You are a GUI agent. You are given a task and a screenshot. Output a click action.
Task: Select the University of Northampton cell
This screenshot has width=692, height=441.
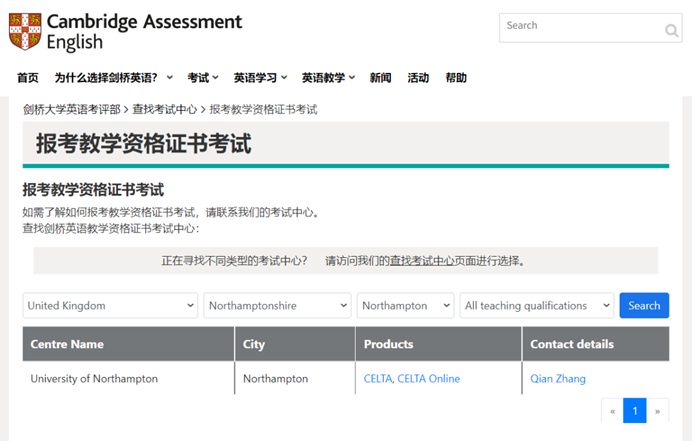coord(128,378)
